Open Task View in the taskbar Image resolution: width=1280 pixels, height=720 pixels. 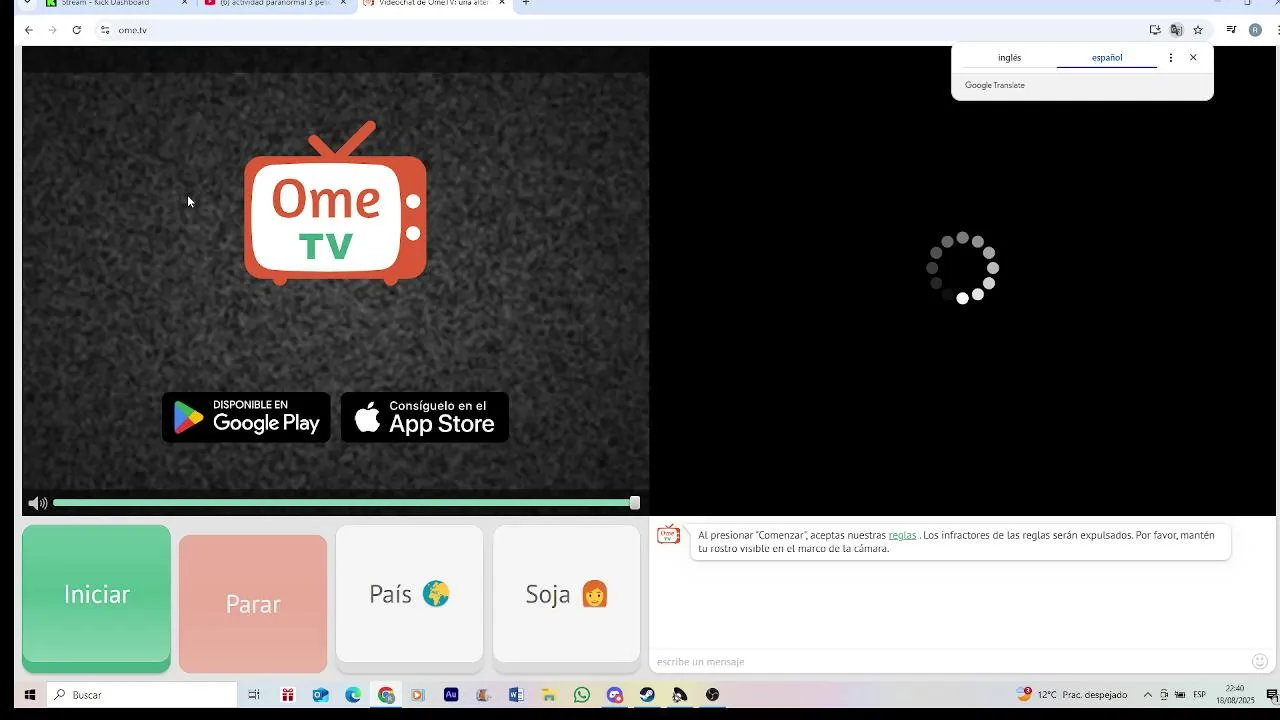click(254, 695)
